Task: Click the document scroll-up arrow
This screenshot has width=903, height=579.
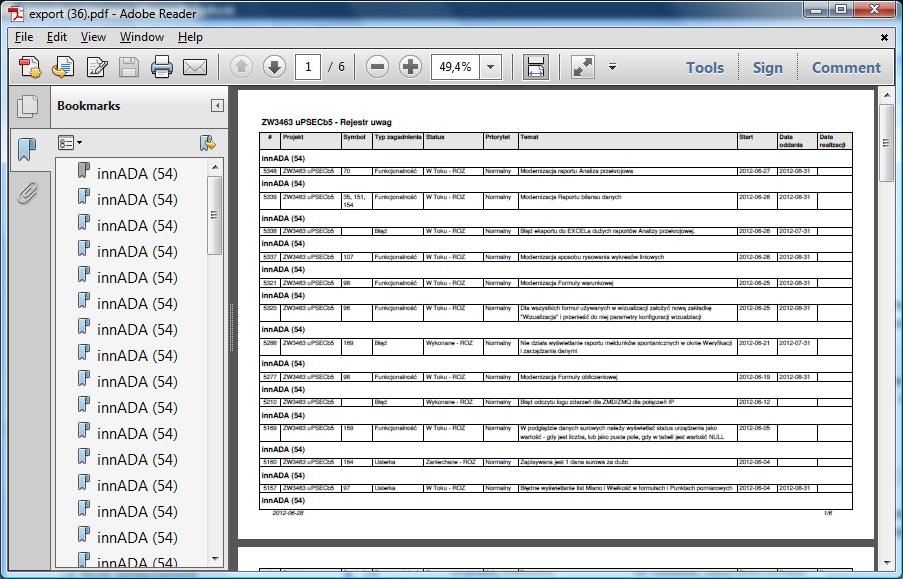Action: tap(886, 96)
